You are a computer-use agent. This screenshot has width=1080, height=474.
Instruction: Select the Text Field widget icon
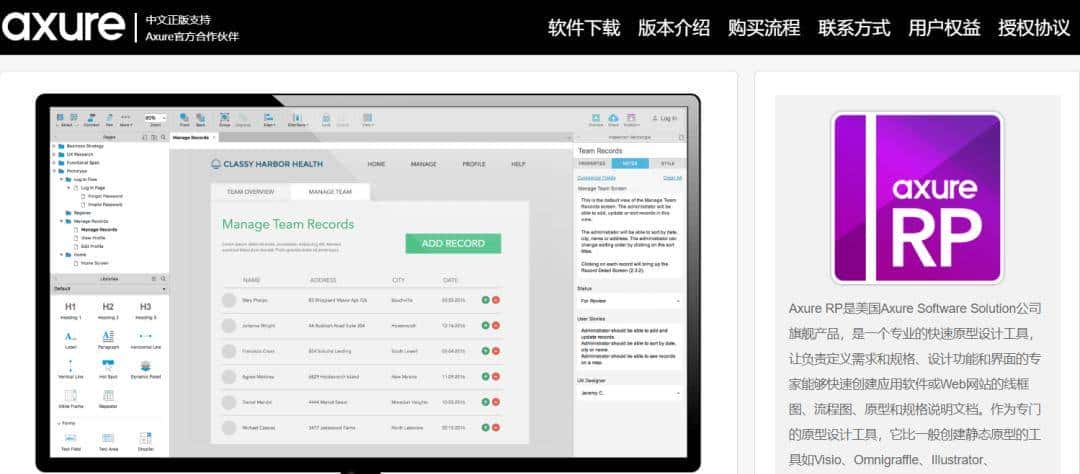coord(70,437)
